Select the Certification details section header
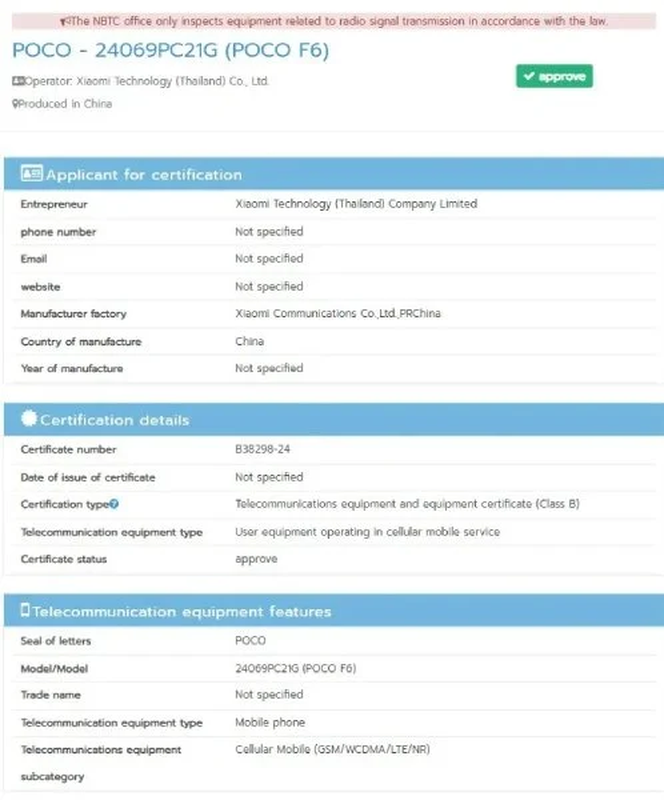The height and width of the screenshot is (800, 664). click(x=114, y=420)
